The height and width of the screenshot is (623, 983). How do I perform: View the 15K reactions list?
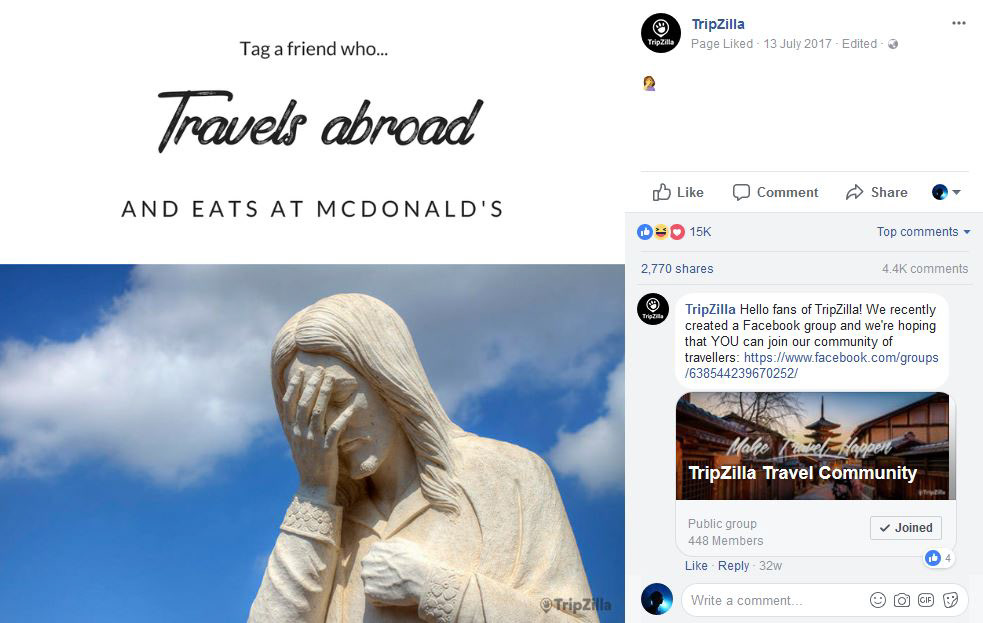tap(674, 232)
